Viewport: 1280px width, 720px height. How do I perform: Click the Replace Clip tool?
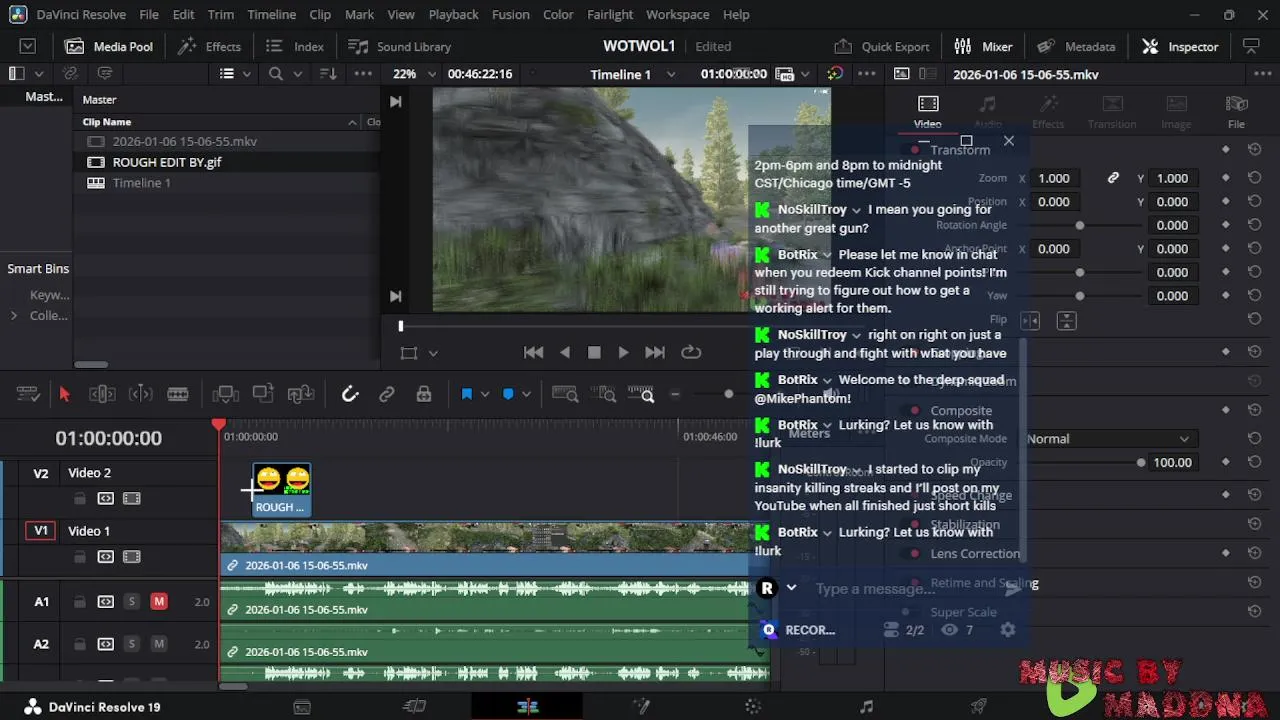(x=301, y=395)
